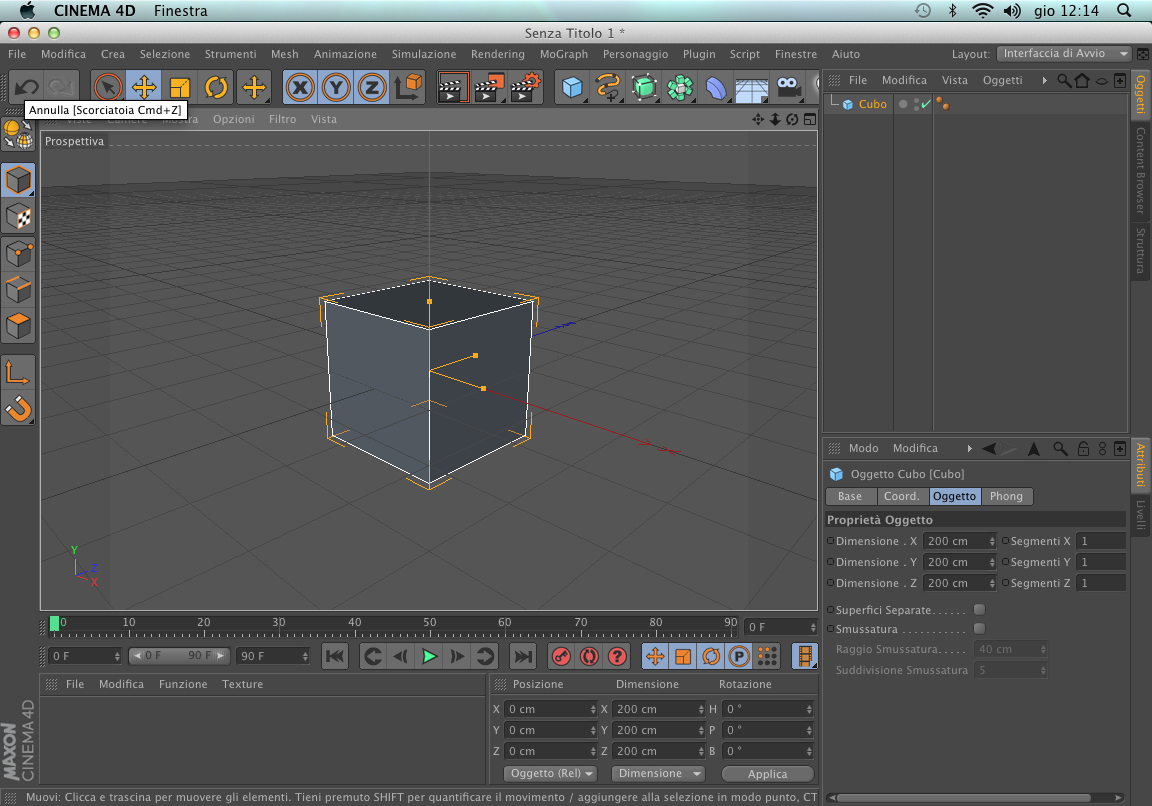Select the Scale tool in top toolbar
This screenshot has height=806, width=1152.
tap(180, 88)
